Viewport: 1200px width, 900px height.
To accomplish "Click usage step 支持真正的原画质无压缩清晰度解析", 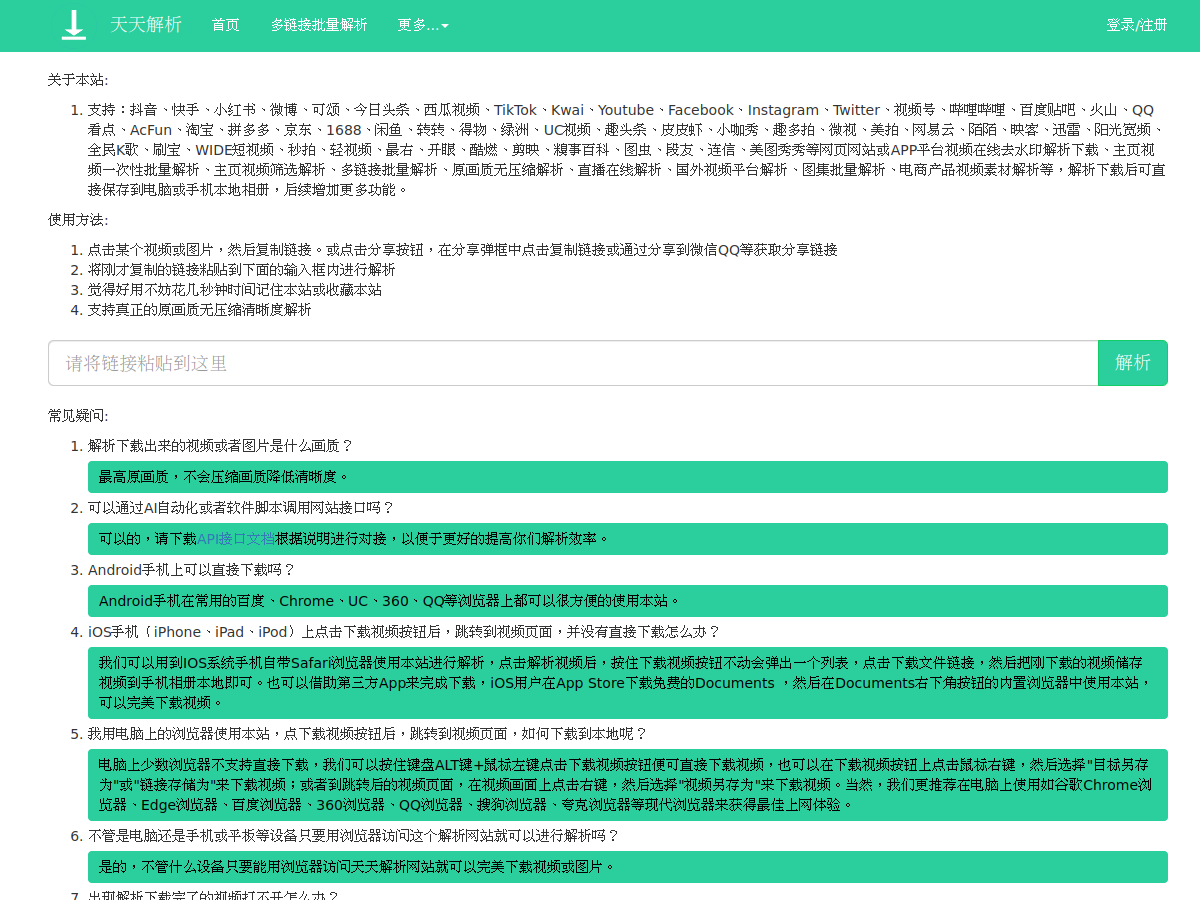I will tap(200, 310).
